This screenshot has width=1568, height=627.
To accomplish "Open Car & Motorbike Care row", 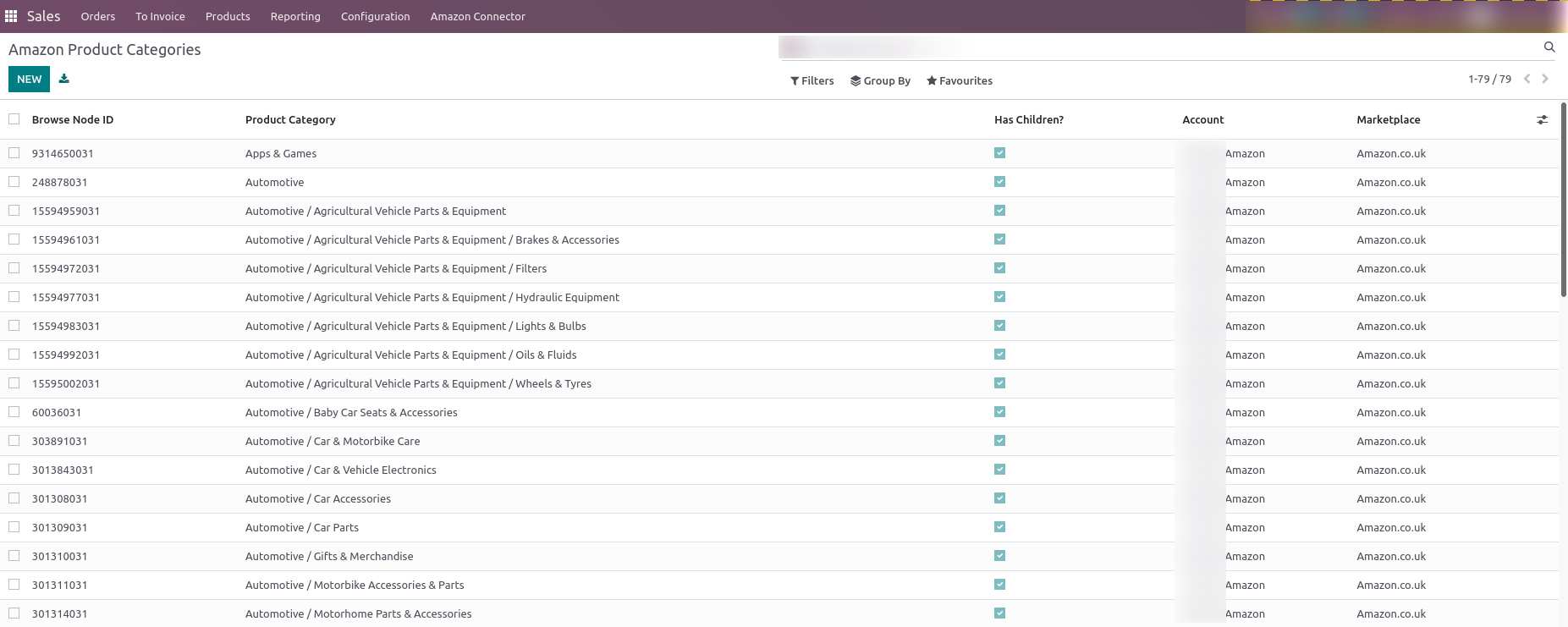I will click(333, 442).
